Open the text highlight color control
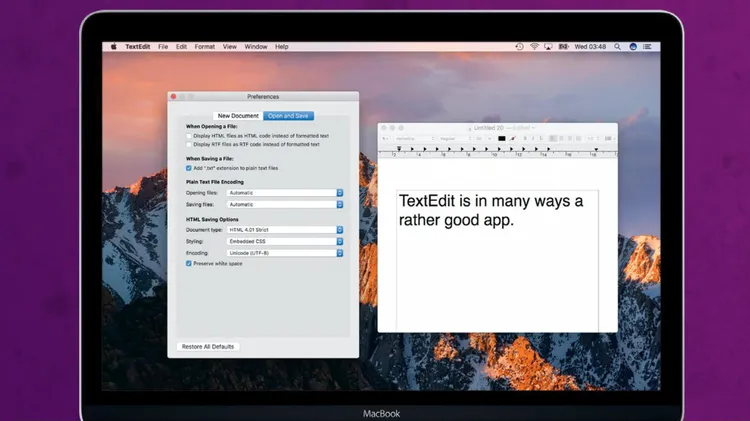 click(512, 139)
